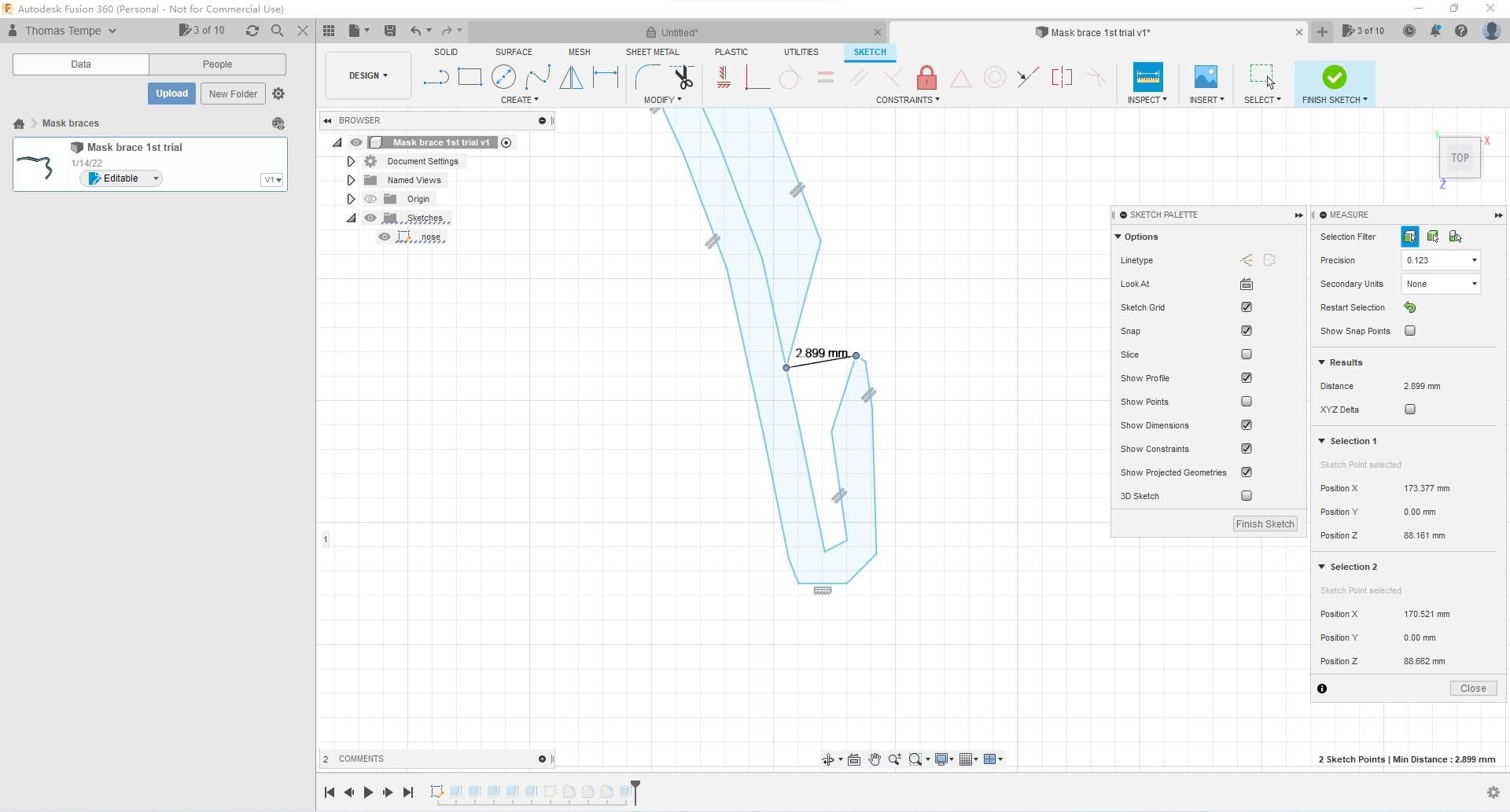Expand Document Settings in browser
Viewport: 1510px width, 812px height.
coord(351,161)
